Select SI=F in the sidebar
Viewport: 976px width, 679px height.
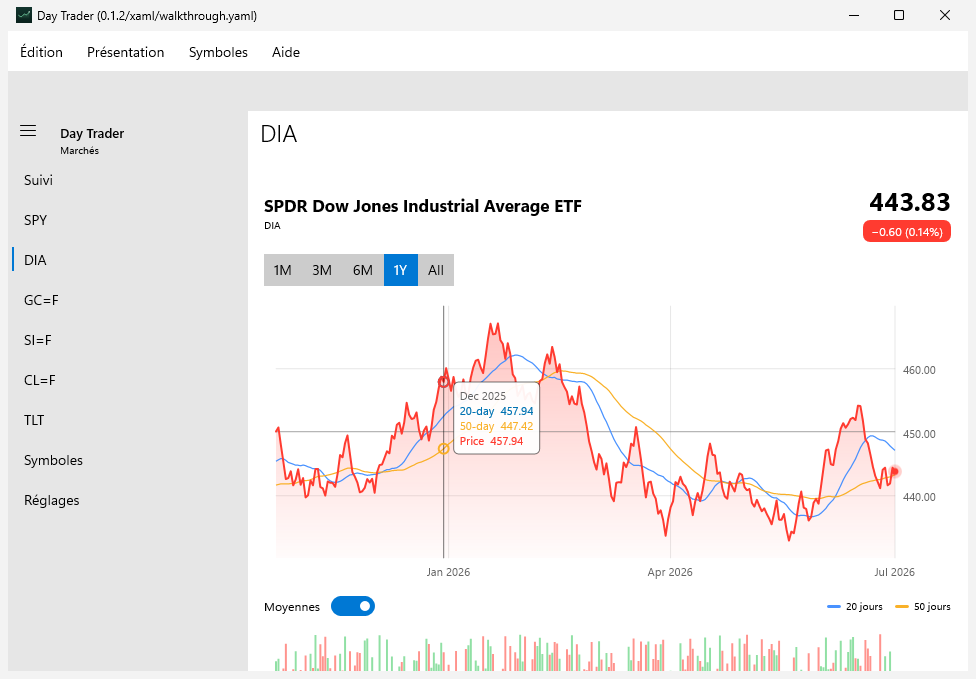click(x=128, y=340)
